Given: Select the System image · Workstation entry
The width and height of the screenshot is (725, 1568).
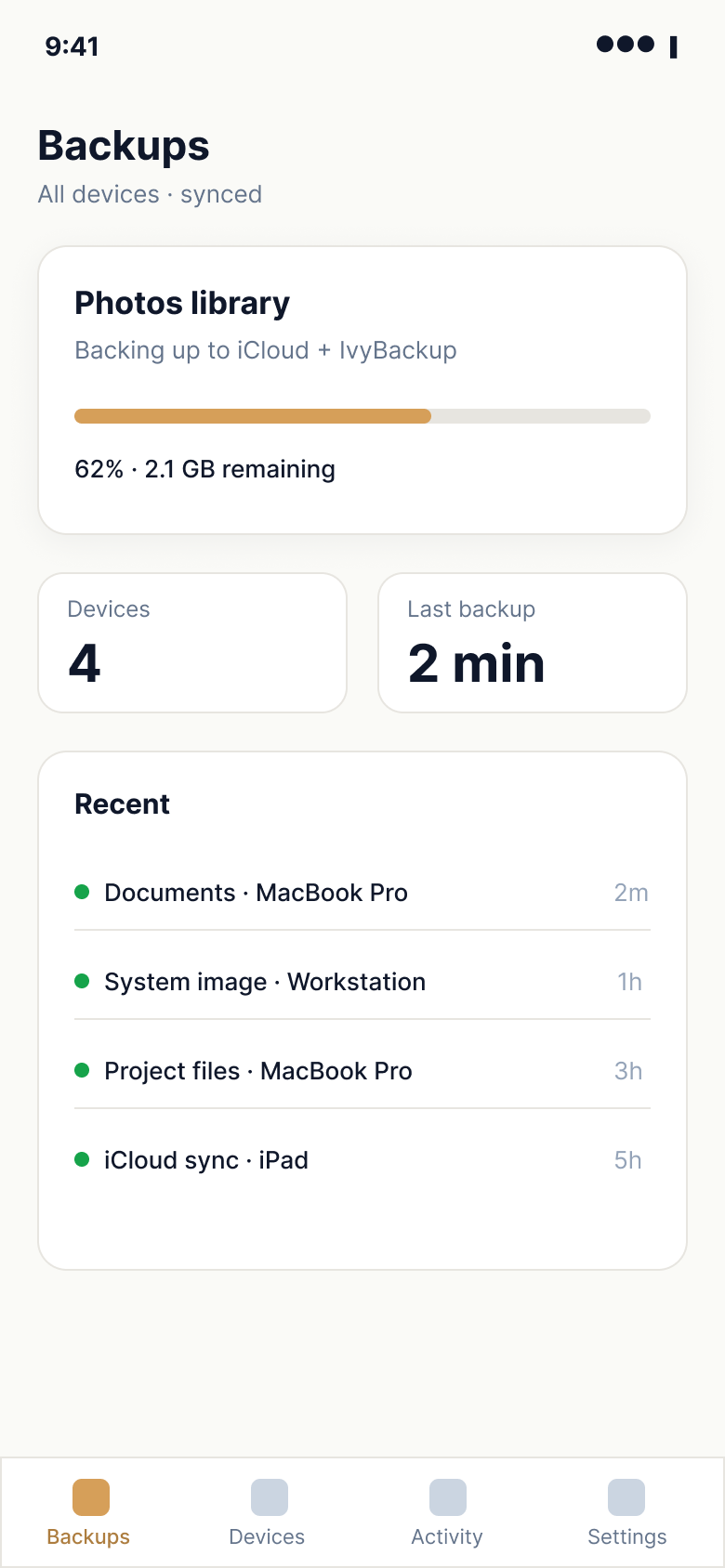Looking at the screenshot, I should click(x=362, y=982).
